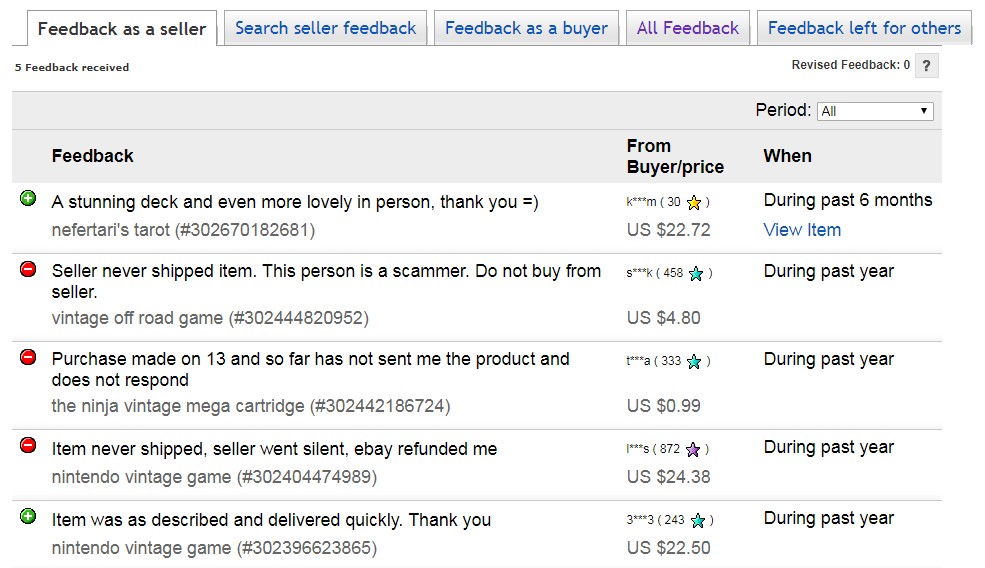Select the All Feedback tab
985x568 pixels.
pos(688,28)
